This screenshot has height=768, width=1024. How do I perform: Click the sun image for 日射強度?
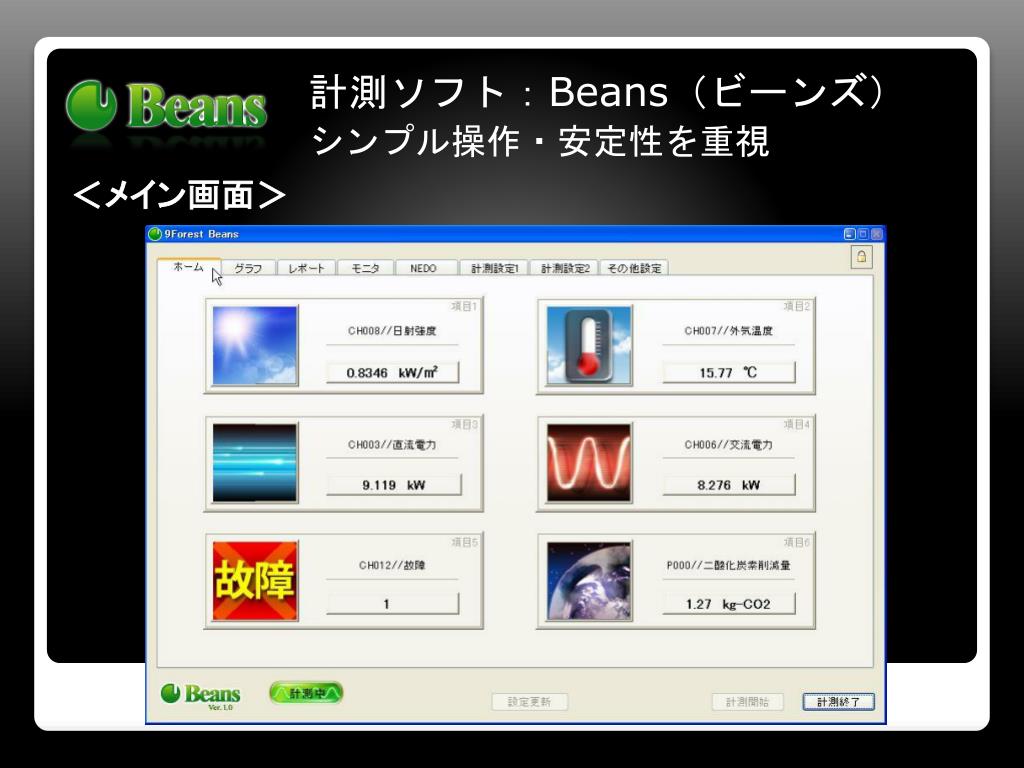[255, 345]
